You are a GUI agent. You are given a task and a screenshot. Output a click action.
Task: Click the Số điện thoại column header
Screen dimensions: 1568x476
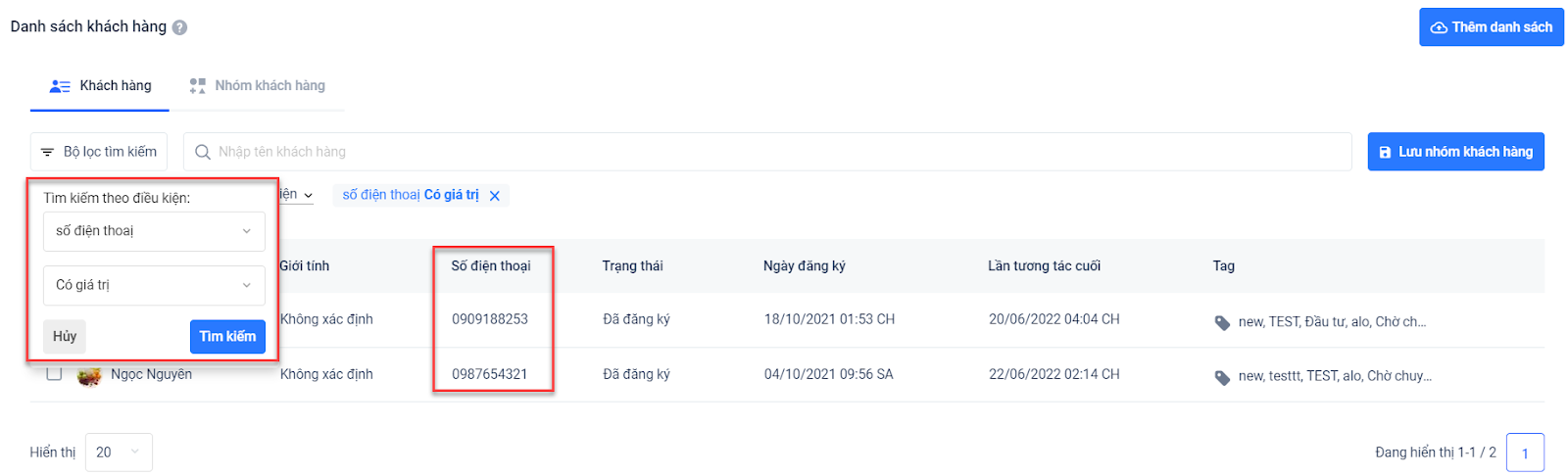point(491,266)
